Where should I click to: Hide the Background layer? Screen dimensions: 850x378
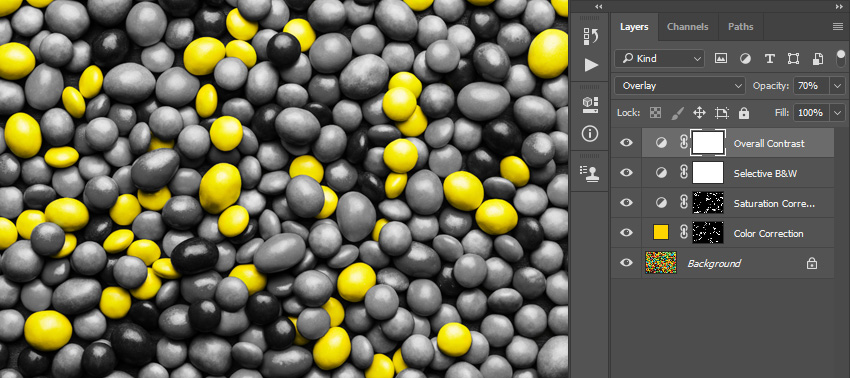click(x=626, y=263)
